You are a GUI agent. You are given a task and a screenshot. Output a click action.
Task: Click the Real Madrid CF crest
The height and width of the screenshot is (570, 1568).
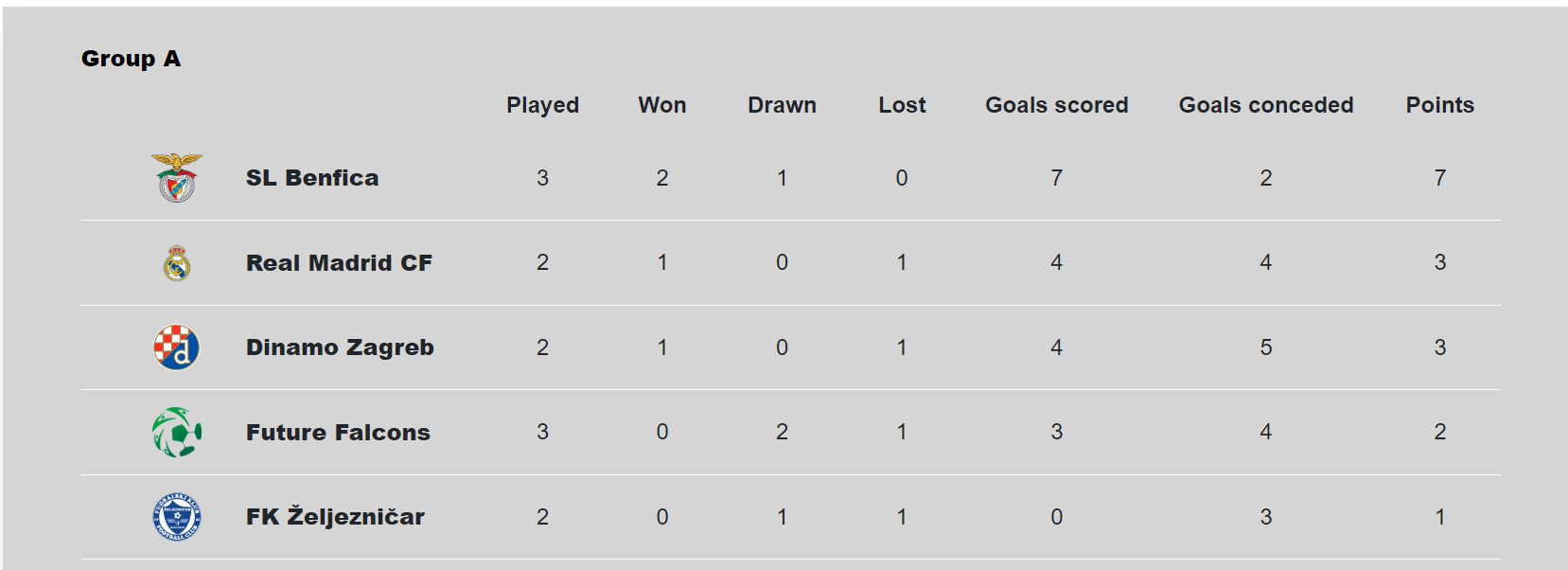177,263
